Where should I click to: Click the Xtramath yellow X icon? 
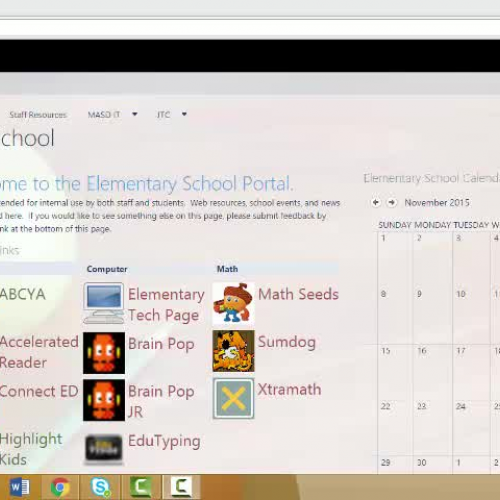tap(233, 398)
